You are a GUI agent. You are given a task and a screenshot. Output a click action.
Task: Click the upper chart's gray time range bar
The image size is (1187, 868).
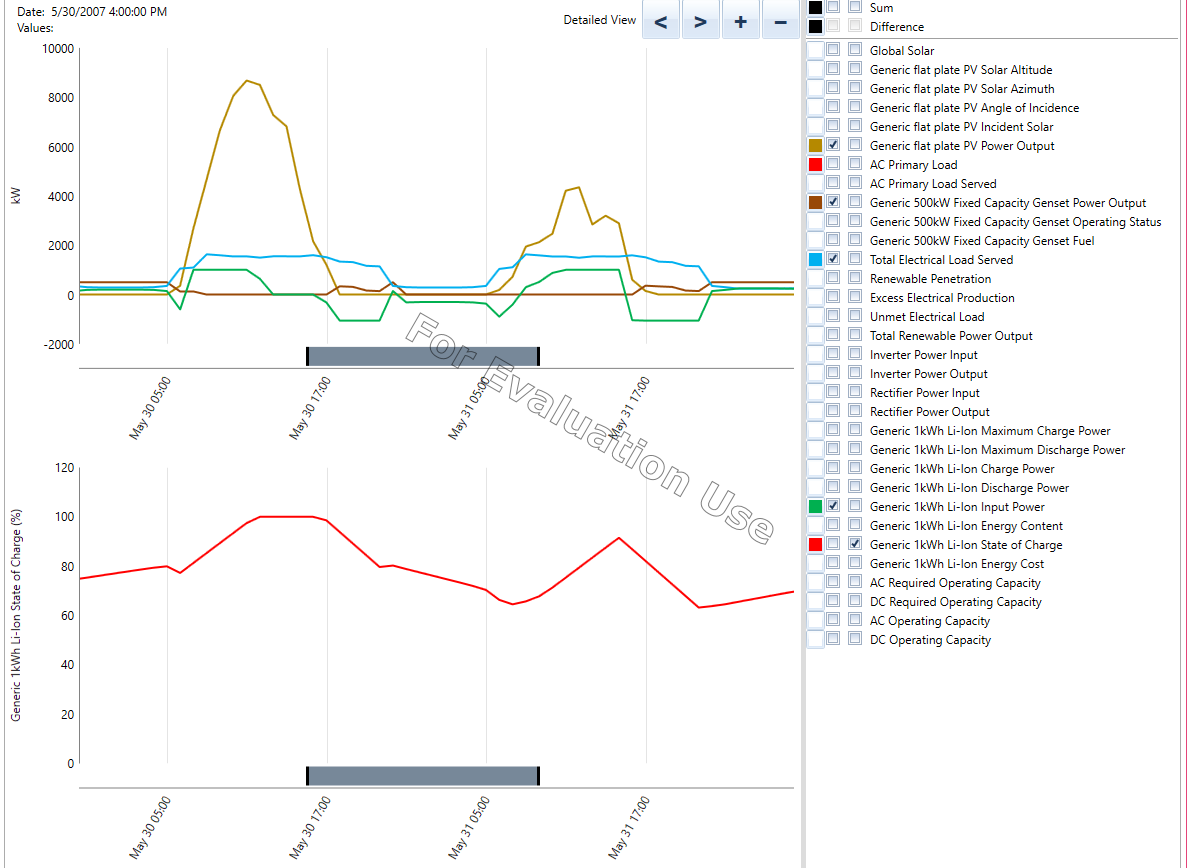[x=422, y=356]
